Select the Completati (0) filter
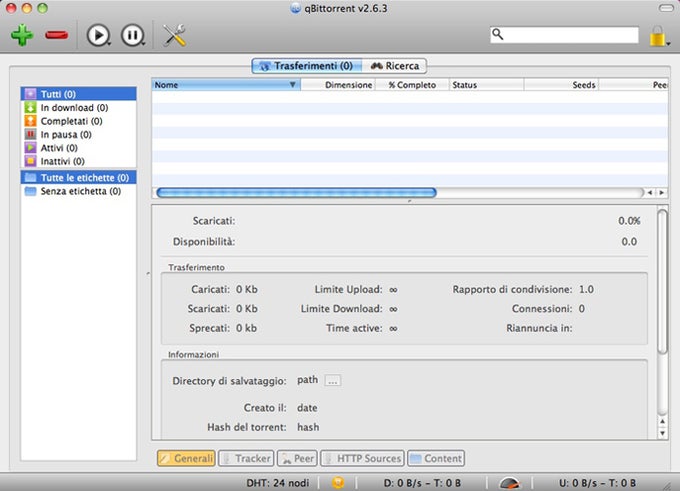Screen dimensions: 680x491 [x=78, y=121]
